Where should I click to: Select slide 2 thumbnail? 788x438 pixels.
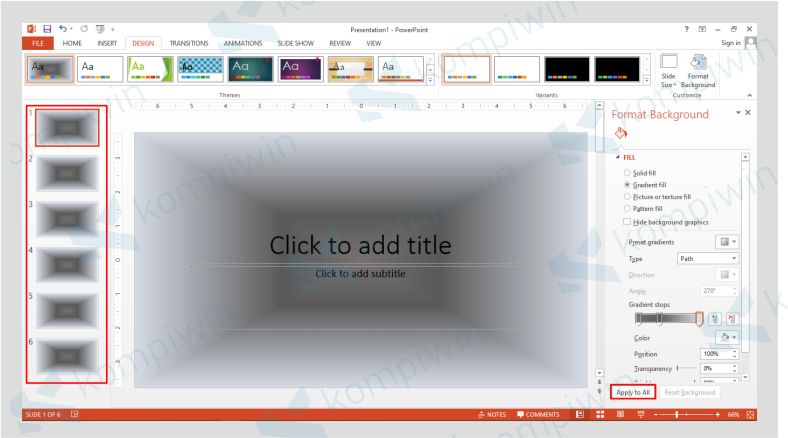(67, 174)
